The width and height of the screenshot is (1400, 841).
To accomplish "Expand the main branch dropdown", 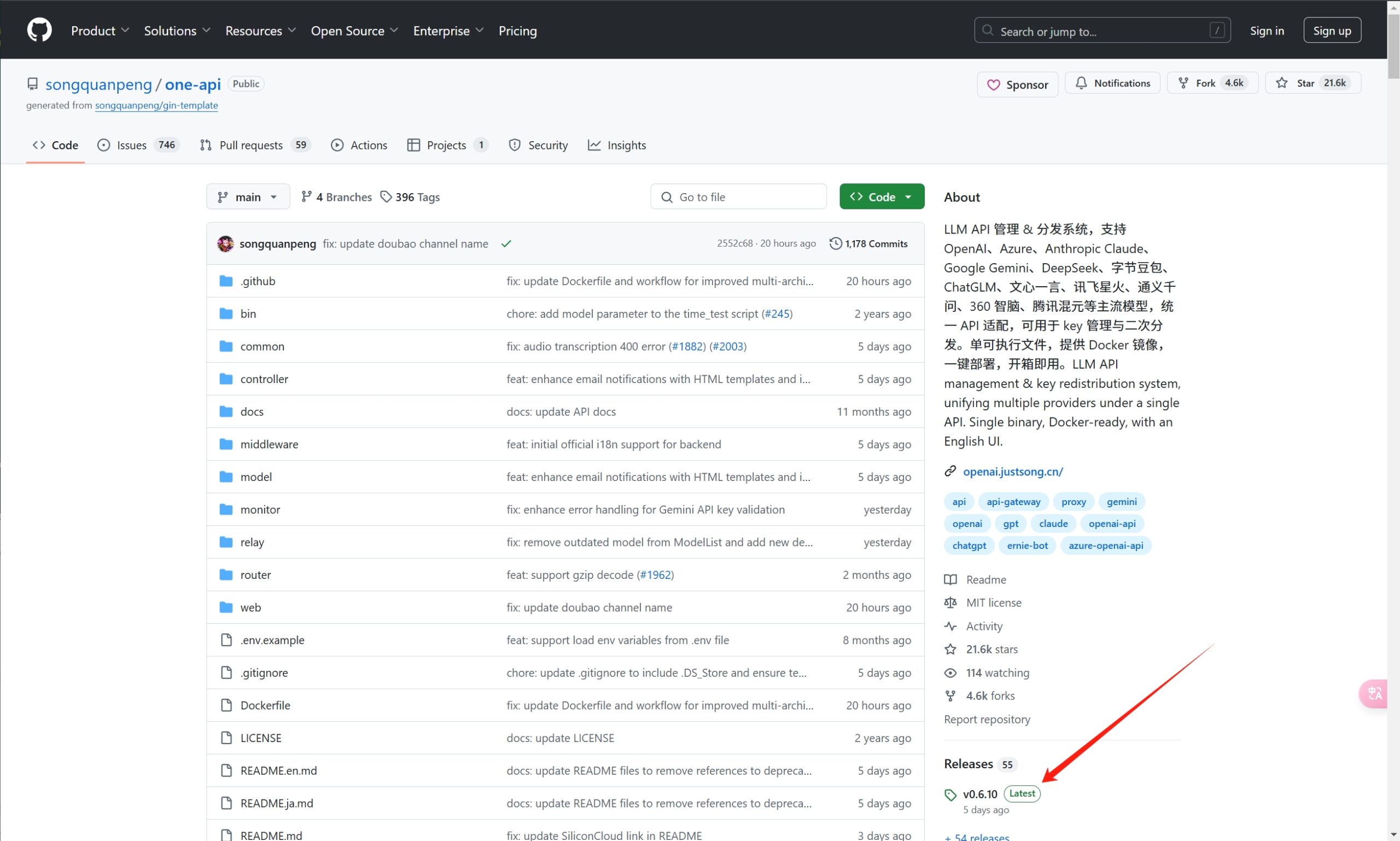I will pyautogui.click(x=246, y=196).
